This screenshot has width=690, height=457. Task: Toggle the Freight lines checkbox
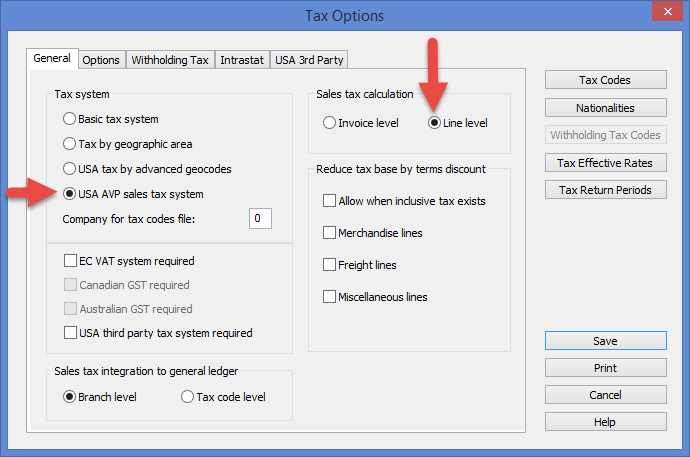[x=330, y=265]
